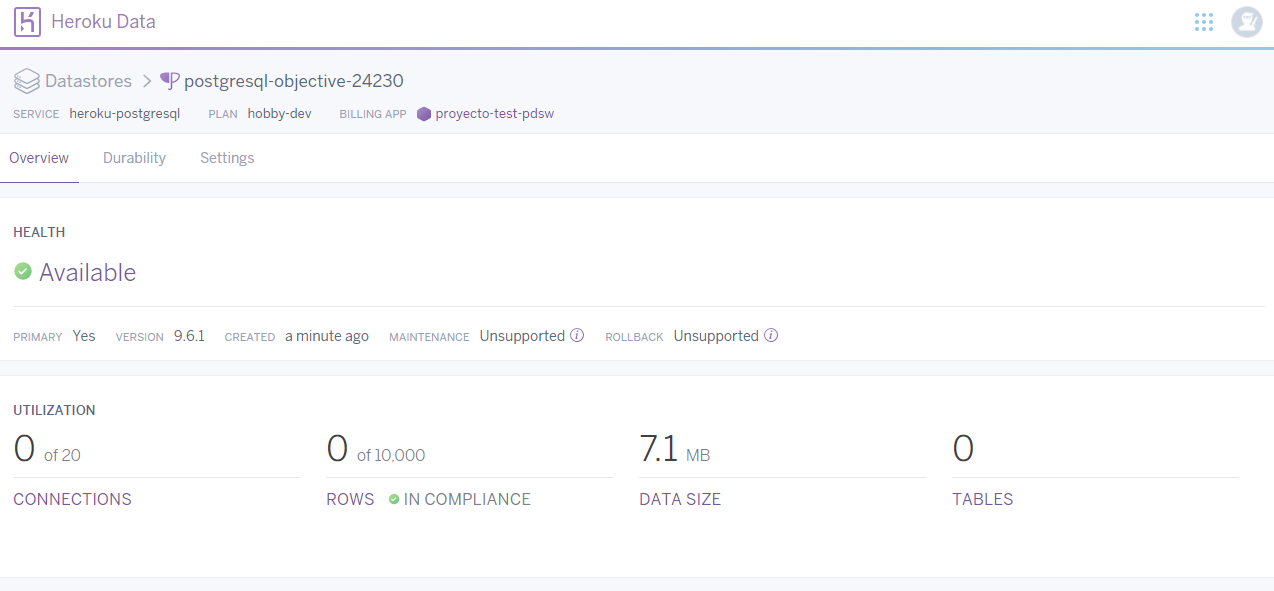Click postgresql-objective-24230 datastore name
This screenshot has height=591, width=1274.
point(294,81)
